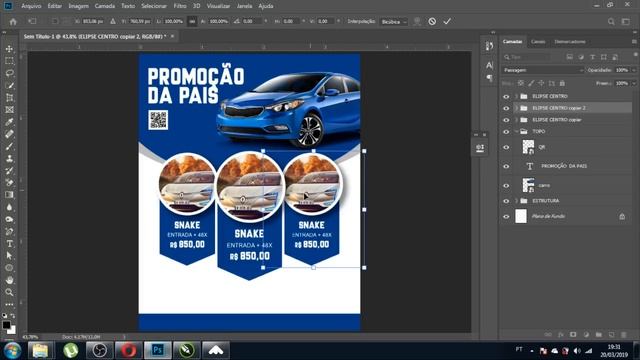
Task: Select the Clone Stamp tool
Action: pyautogui.click(x=9, y=158)
